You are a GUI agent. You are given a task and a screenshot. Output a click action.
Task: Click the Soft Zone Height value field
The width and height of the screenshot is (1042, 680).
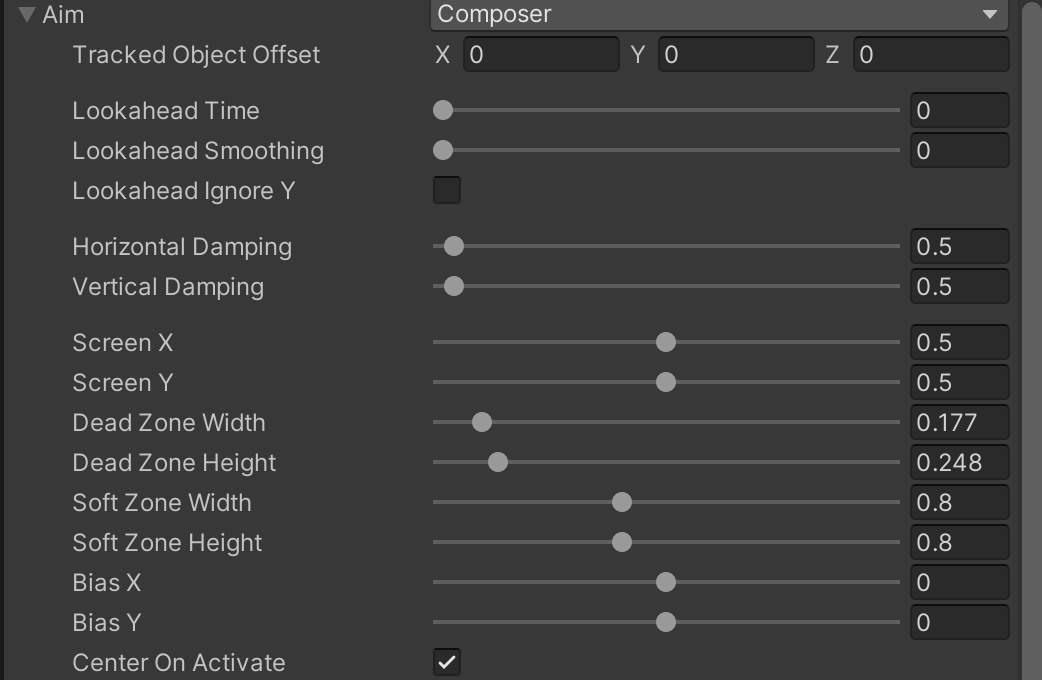pos(959,543)
